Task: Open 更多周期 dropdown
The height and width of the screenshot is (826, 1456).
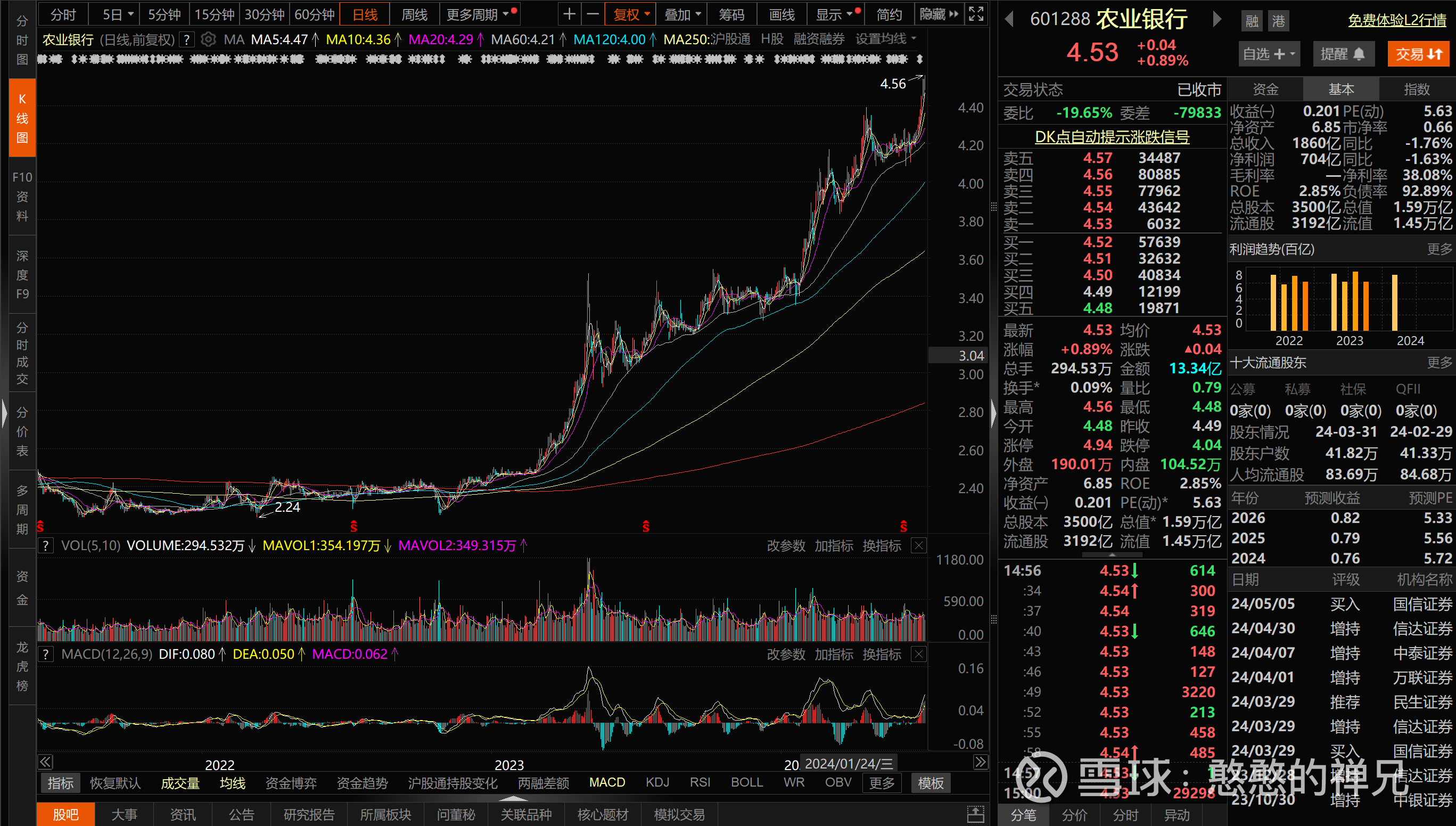Action: tap(480, 14)
